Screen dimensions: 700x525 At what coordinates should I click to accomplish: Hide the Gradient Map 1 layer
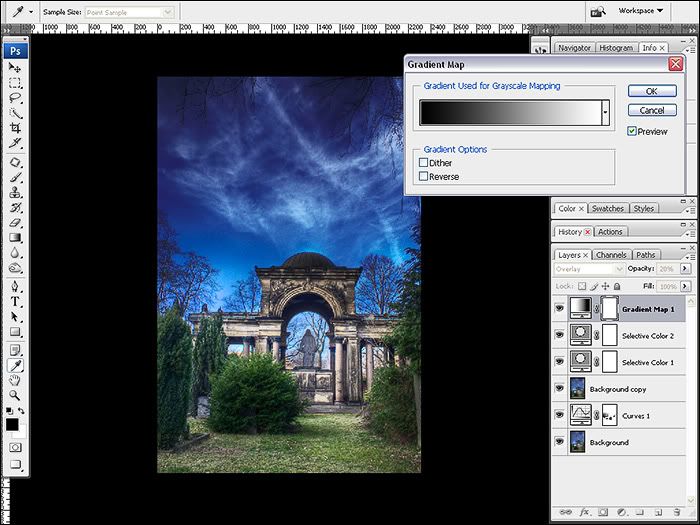pos(559,308)
